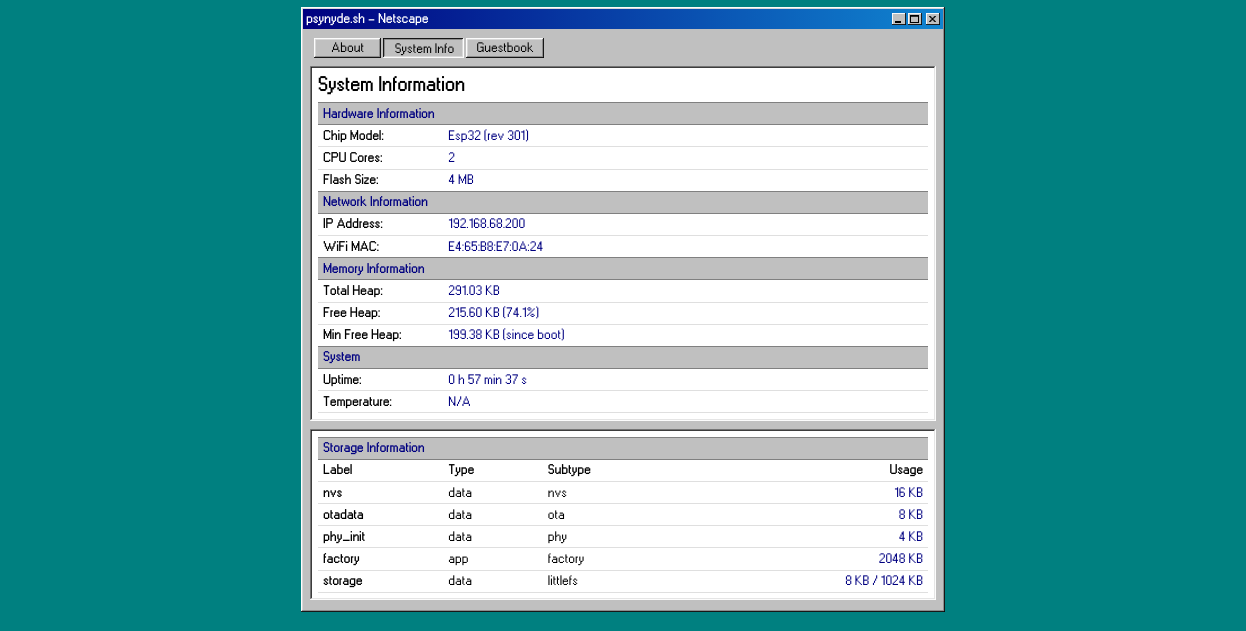Click the psynyde.sh – Netscape title bar
The image size is (1246, 631).
tap(600, 19)
